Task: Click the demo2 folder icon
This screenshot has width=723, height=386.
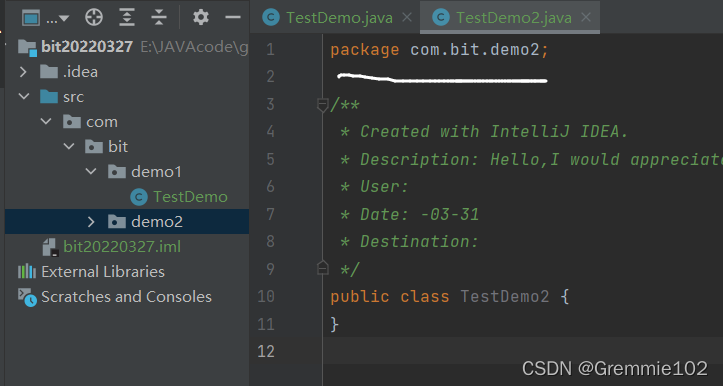Action: 117,222
